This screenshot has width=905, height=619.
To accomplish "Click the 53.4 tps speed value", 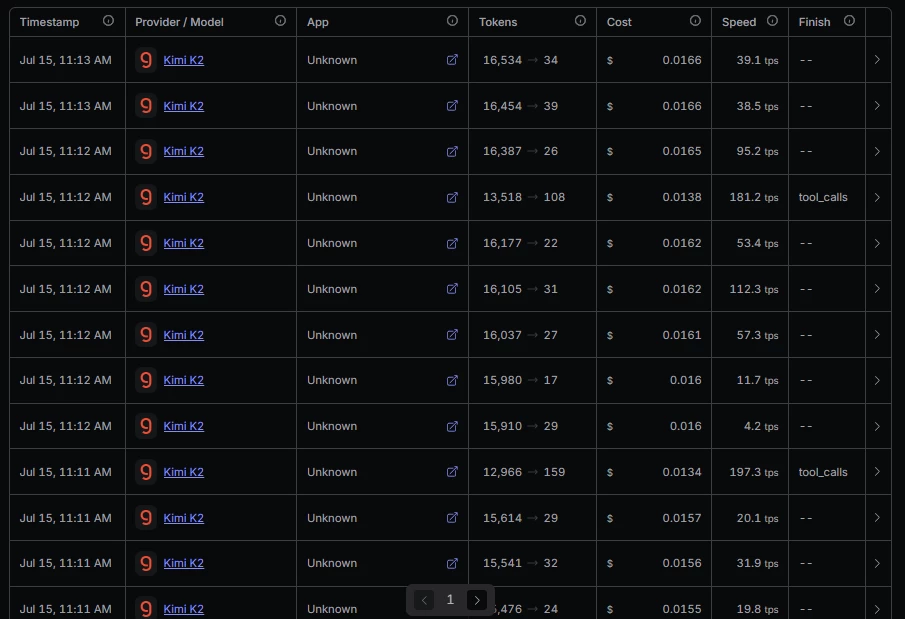I will (x=757, y=243).
